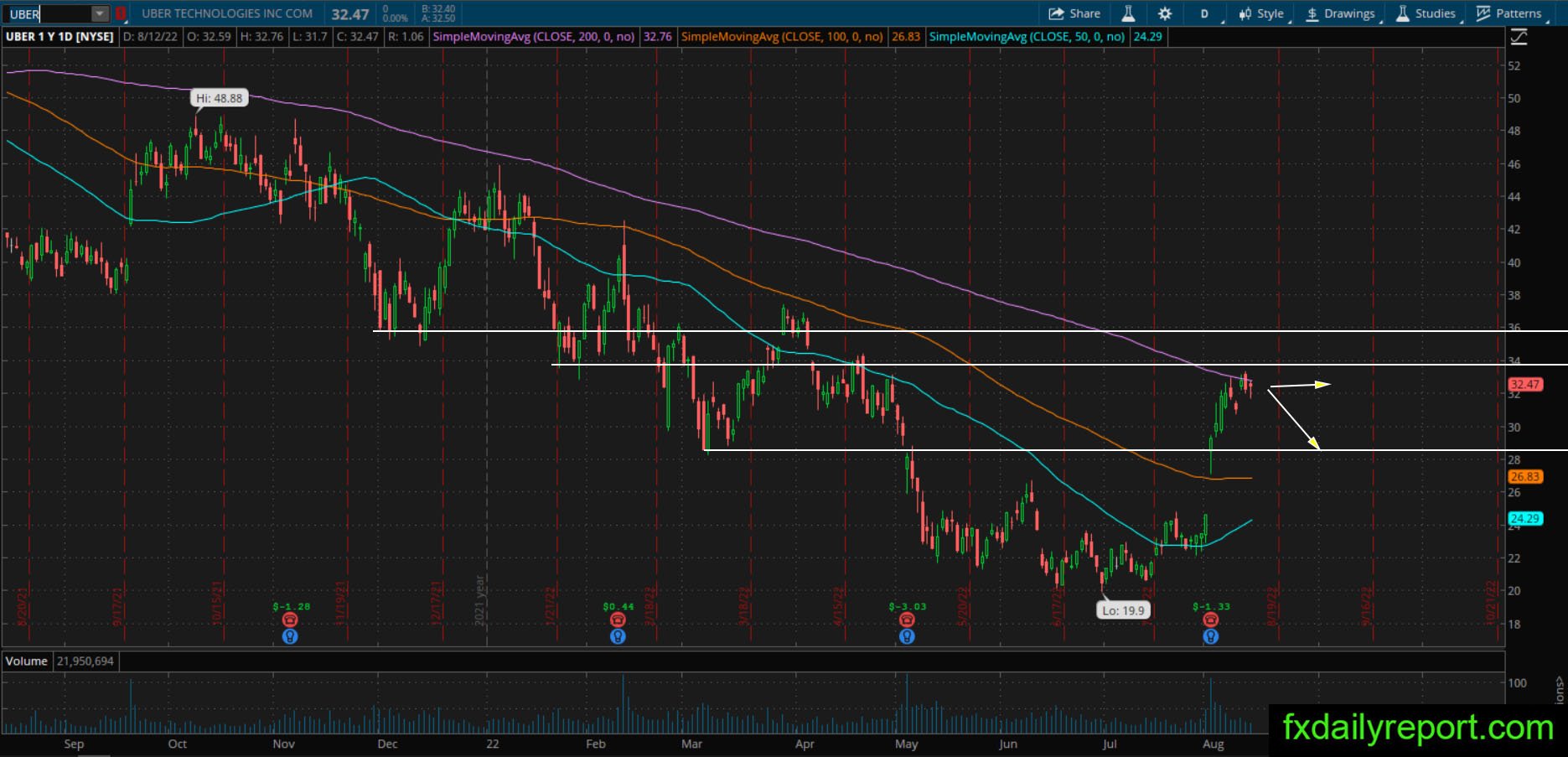Image resolution: width=1568 pixels, height=757 pixels.
Task: Click the 0.00% change value in header
Action: tap(396, 18)
